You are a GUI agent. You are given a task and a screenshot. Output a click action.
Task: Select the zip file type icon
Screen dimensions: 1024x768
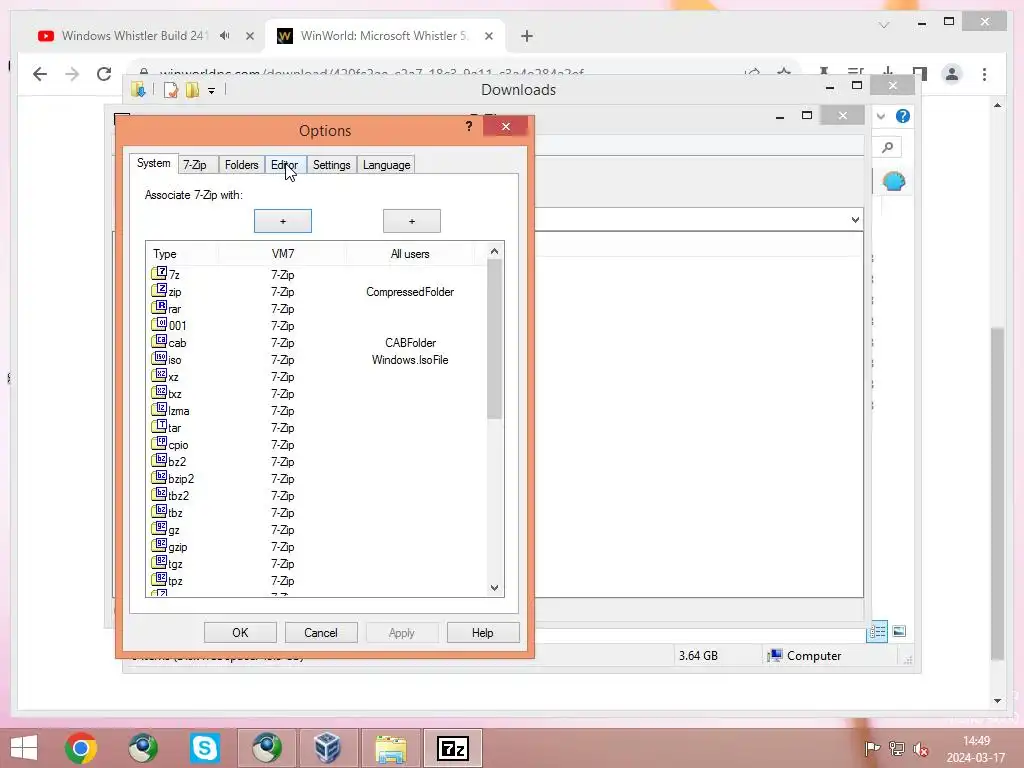click(159, 290)
